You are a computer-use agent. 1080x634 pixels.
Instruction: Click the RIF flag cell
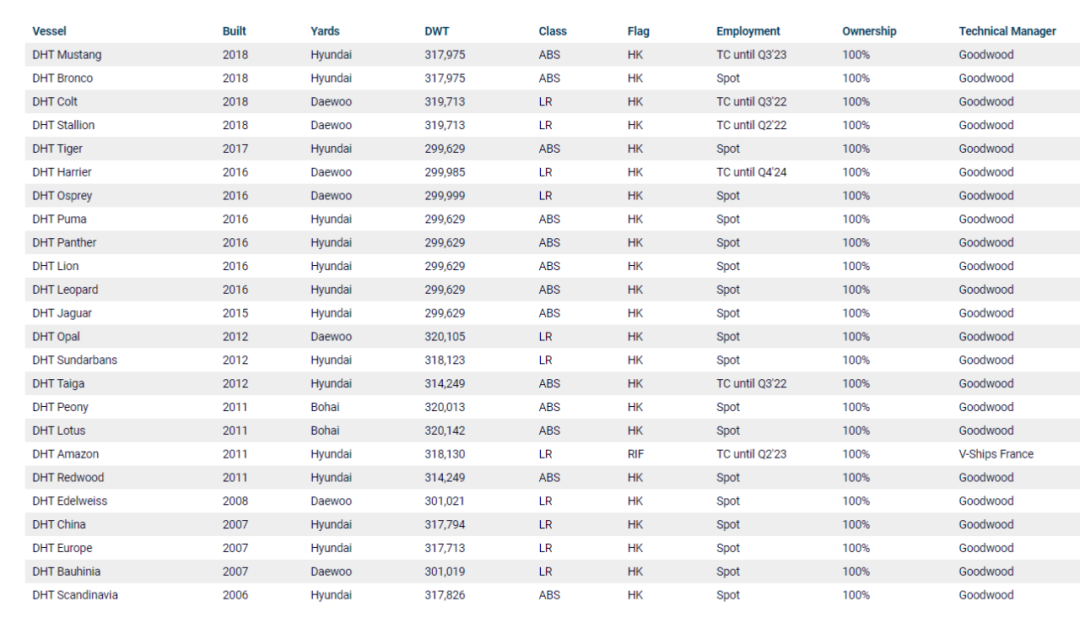[x=636, y=454]
